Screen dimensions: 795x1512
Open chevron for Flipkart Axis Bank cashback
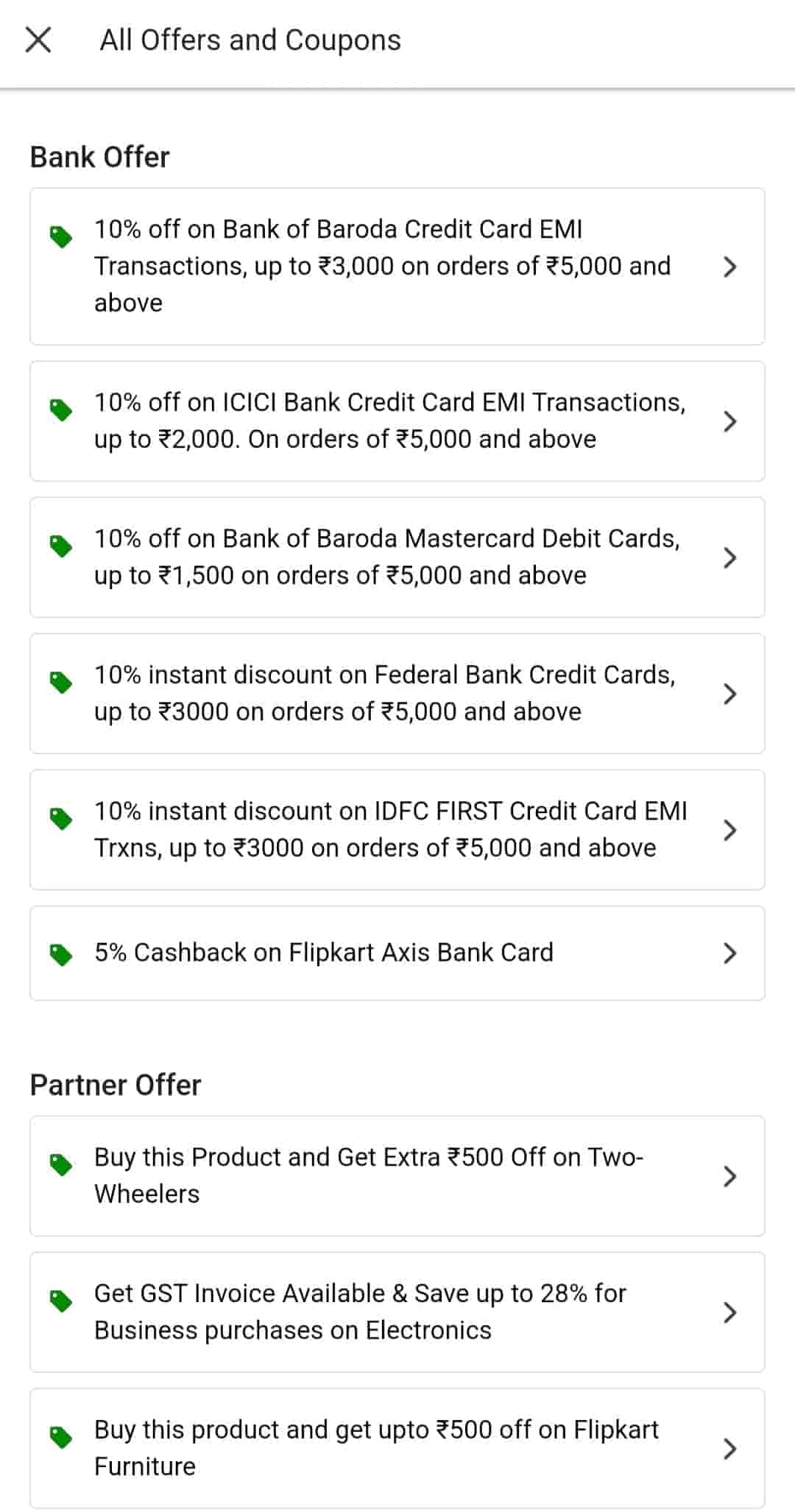click(729, 953)
